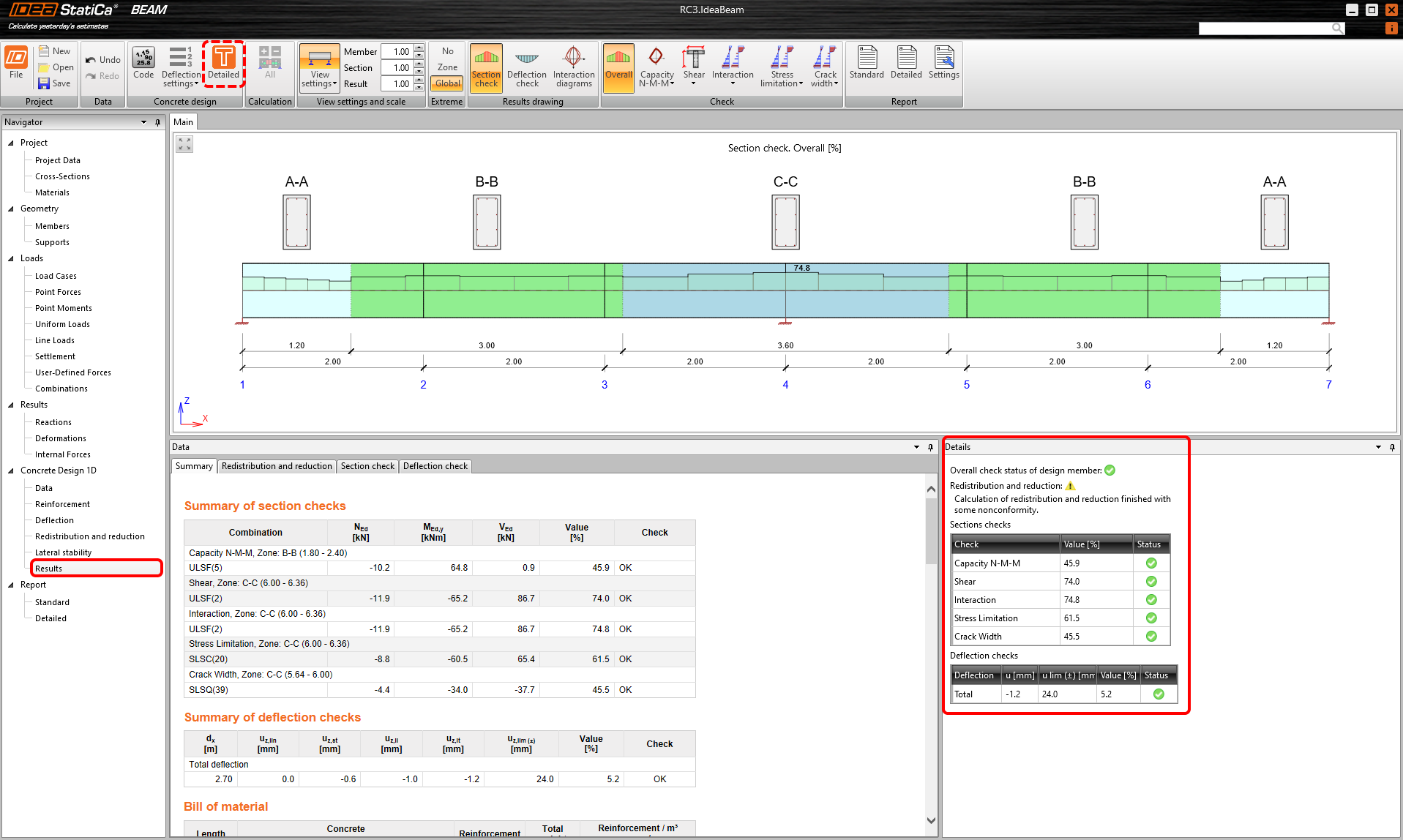Switch to Redistribution and reduction tab

(x=277, y=466)
